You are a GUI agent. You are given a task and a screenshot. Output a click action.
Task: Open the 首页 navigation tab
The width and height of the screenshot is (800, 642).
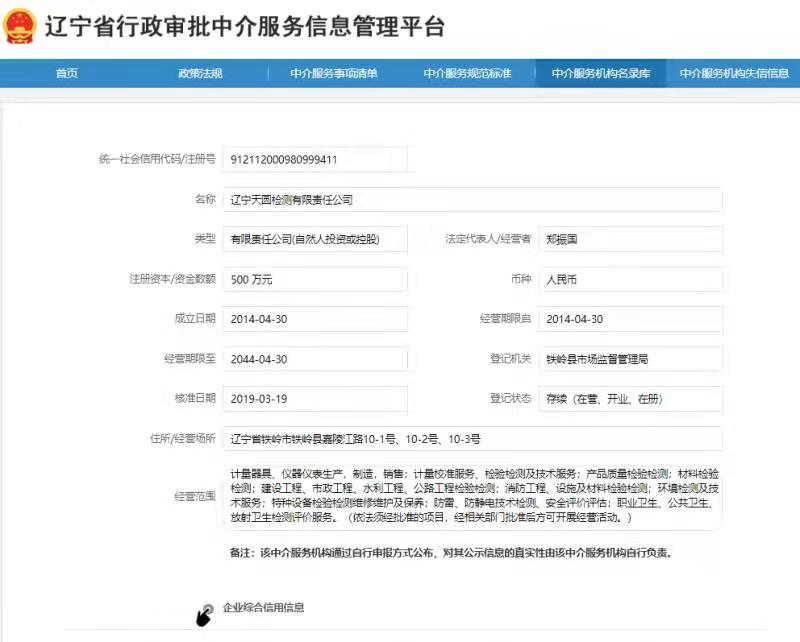coord(66,74)
